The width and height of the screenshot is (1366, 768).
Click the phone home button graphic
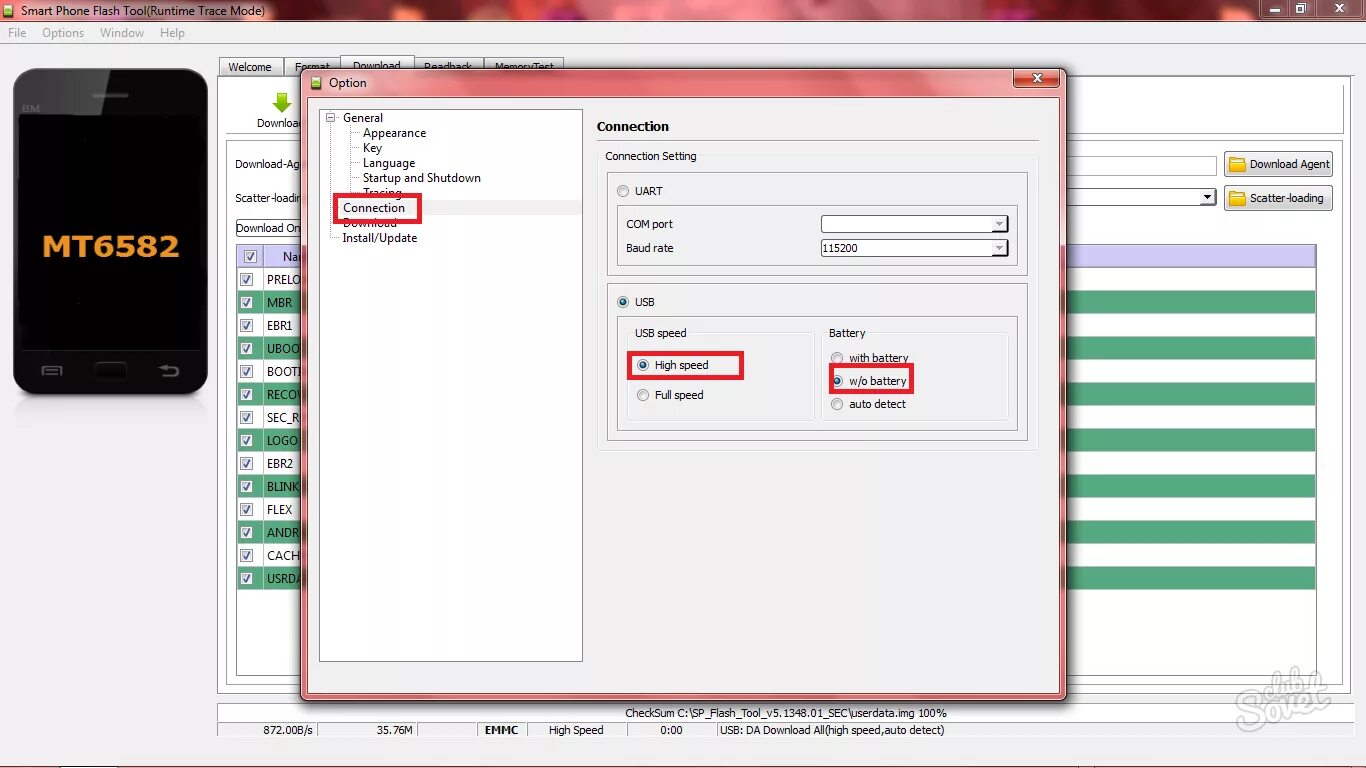pos(111,370)
